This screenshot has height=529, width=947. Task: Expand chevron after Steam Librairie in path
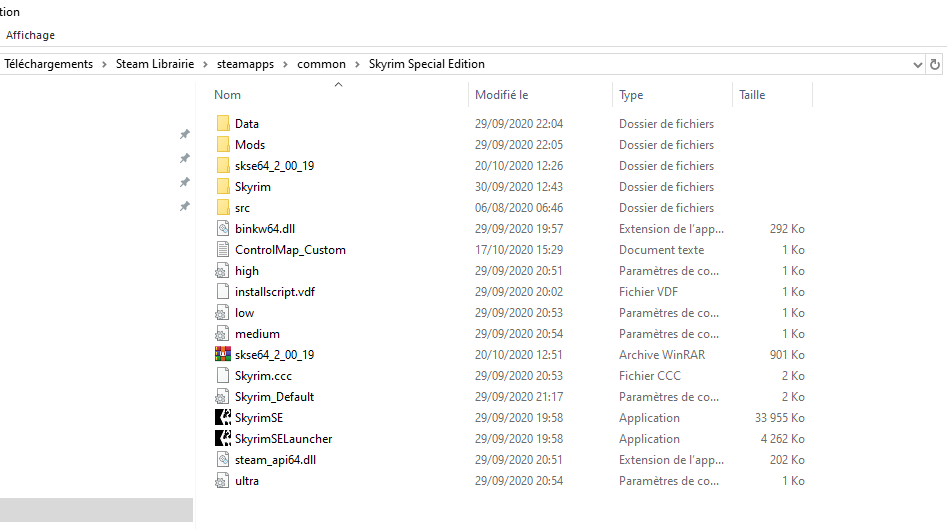coord(205,65)
